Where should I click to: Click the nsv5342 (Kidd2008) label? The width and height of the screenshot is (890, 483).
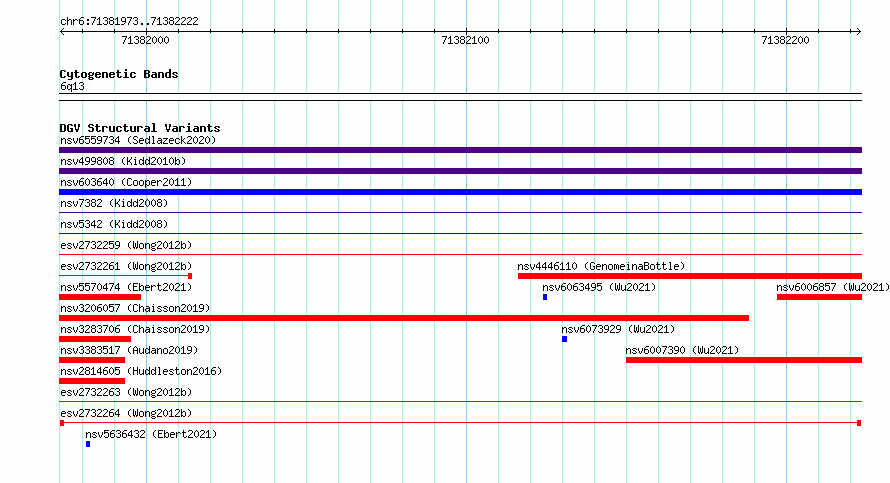(x=114, y=224)
